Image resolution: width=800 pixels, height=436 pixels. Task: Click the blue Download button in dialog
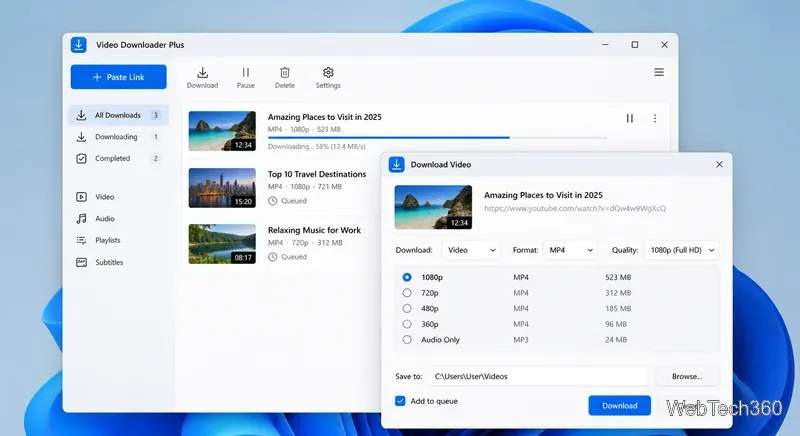click(x=619, y=406)
